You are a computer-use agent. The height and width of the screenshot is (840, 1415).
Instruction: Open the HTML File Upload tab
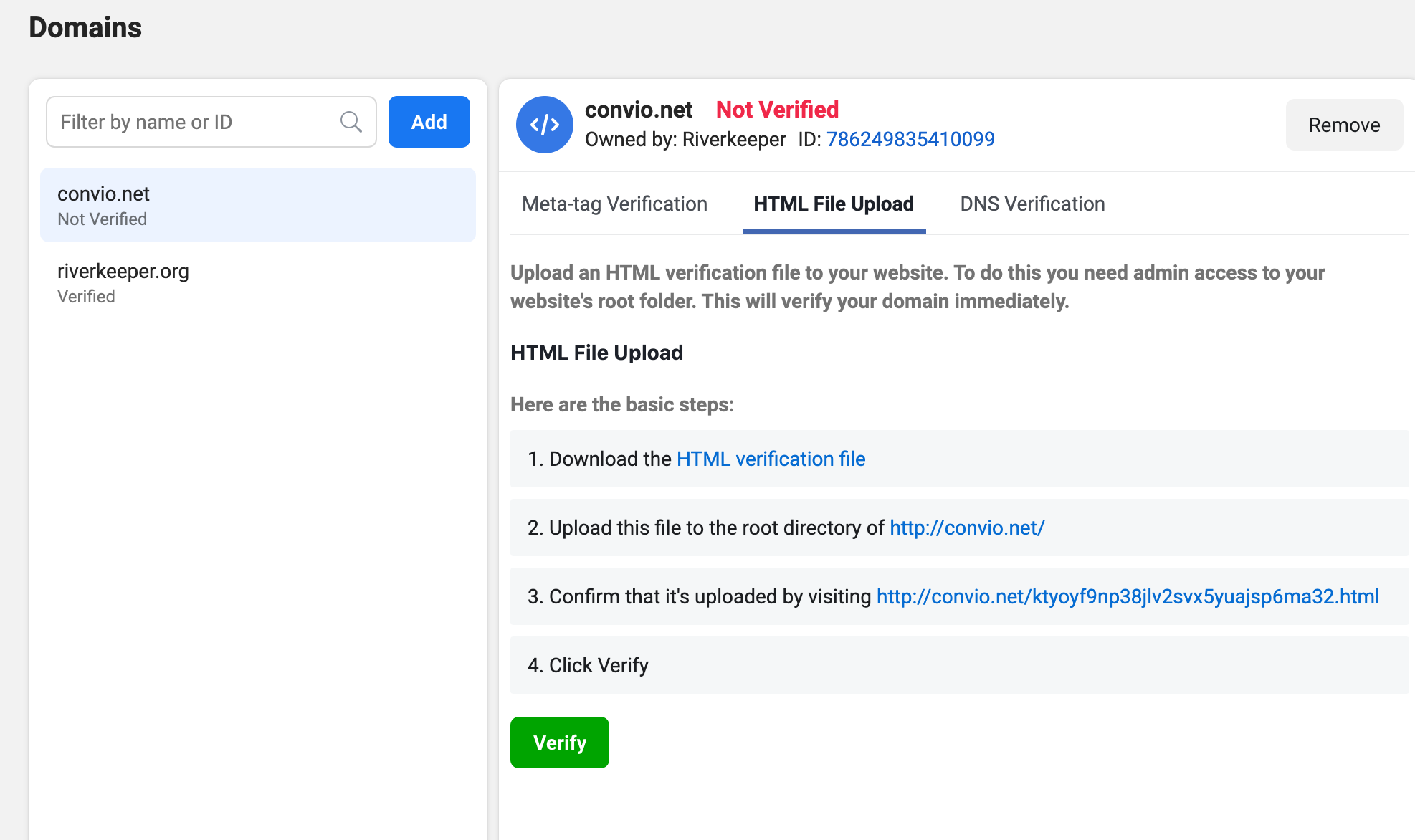pos(834,204)
